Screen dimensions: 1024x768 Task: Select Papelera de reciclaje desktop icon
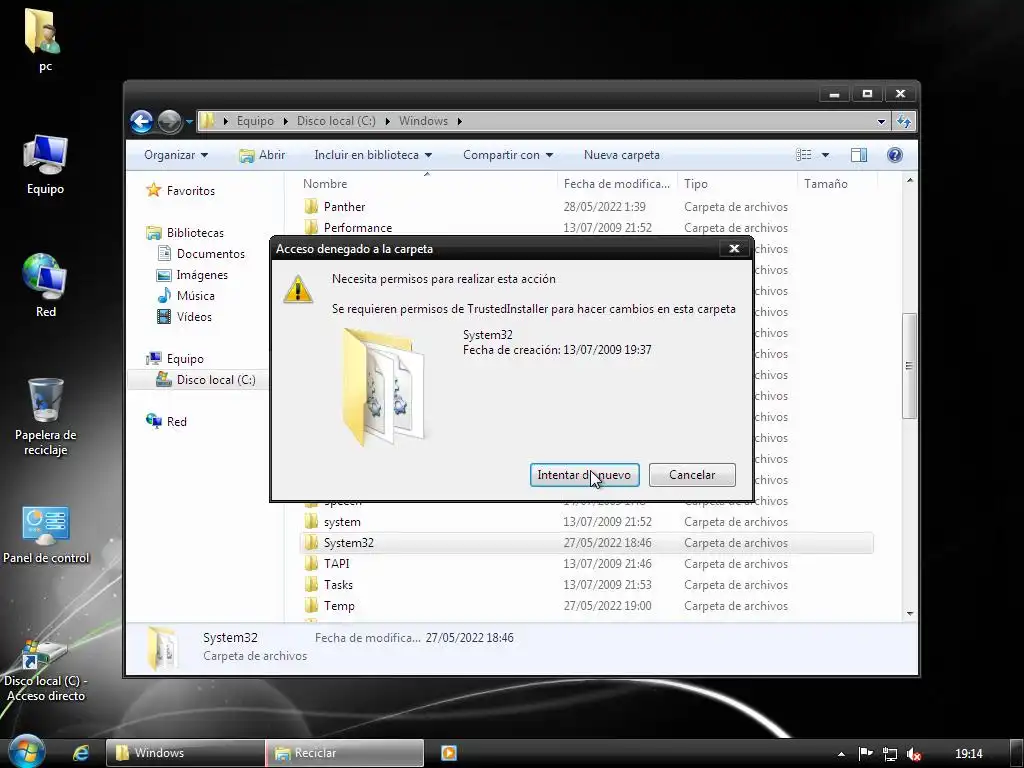click(46, 417)
